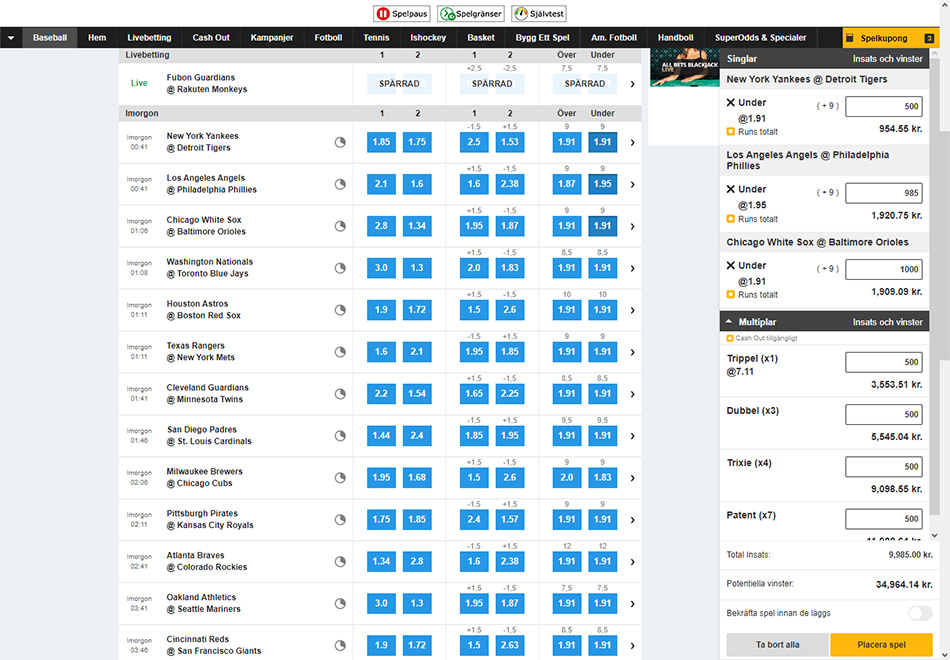The image size is (950, 660).
Task: Toggle 'Bekräfta spel innan de läggs' switch
Action: [919, 613]
